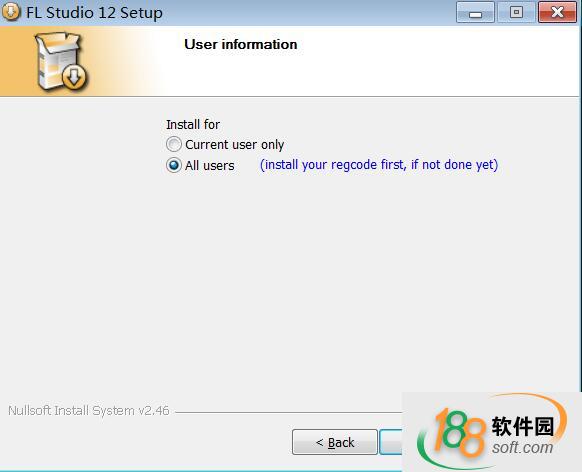Click the "All users" option label
Image resolution: width=582 pixels, height=472 pixels.
(x=210, y=165)
